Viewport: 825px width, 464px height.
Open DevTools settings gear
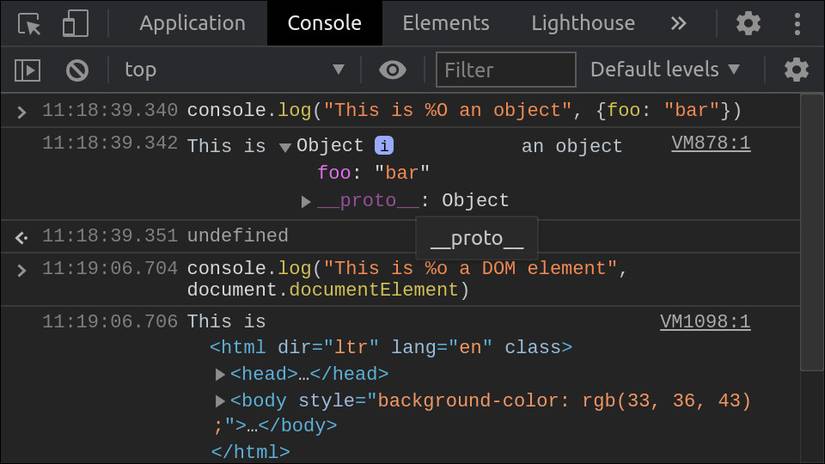tap(748, 23)
